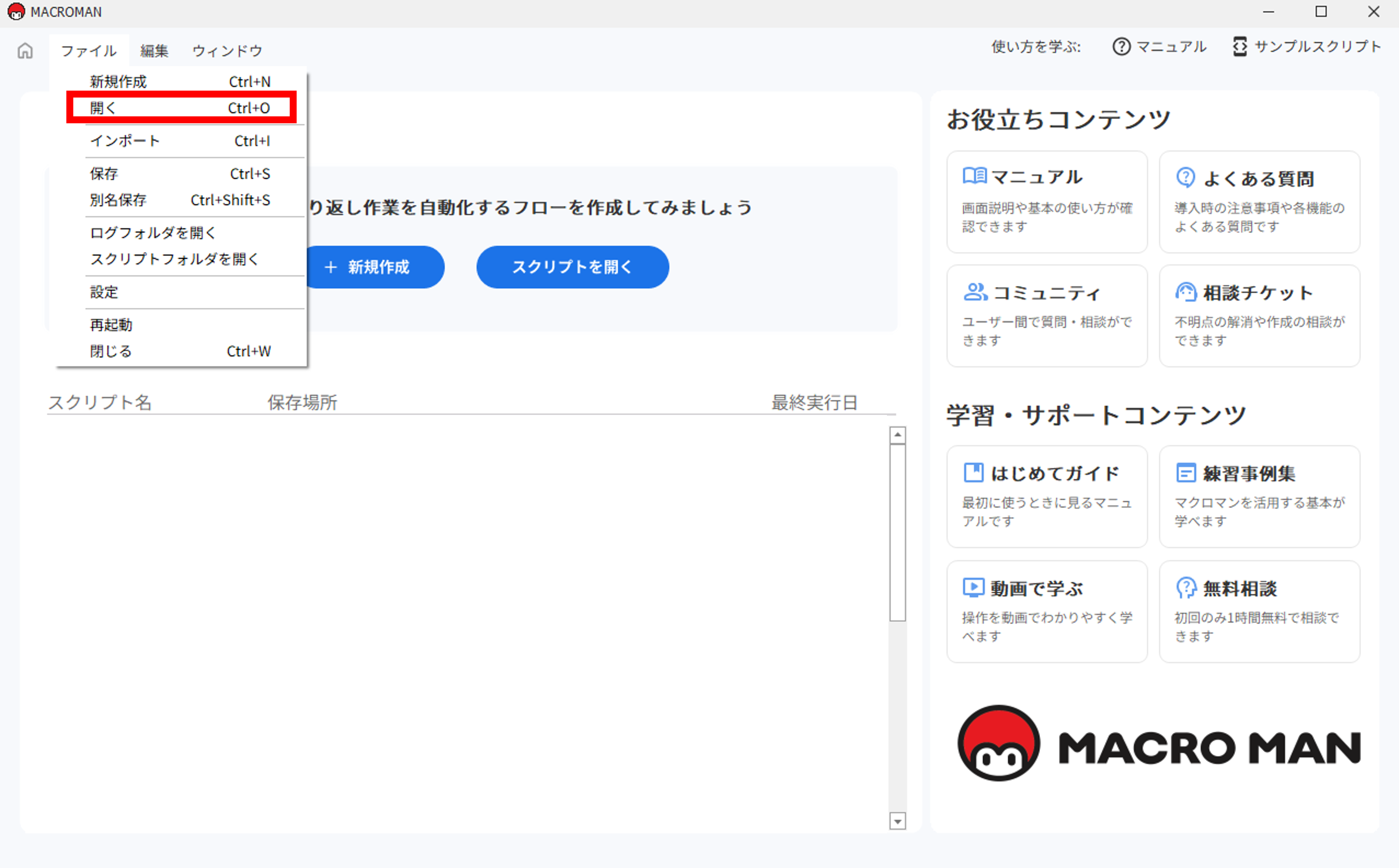The image size is (1399, 868).
Task: Click the open book icon on マニュアル card
Action: (x=974, y=176)
